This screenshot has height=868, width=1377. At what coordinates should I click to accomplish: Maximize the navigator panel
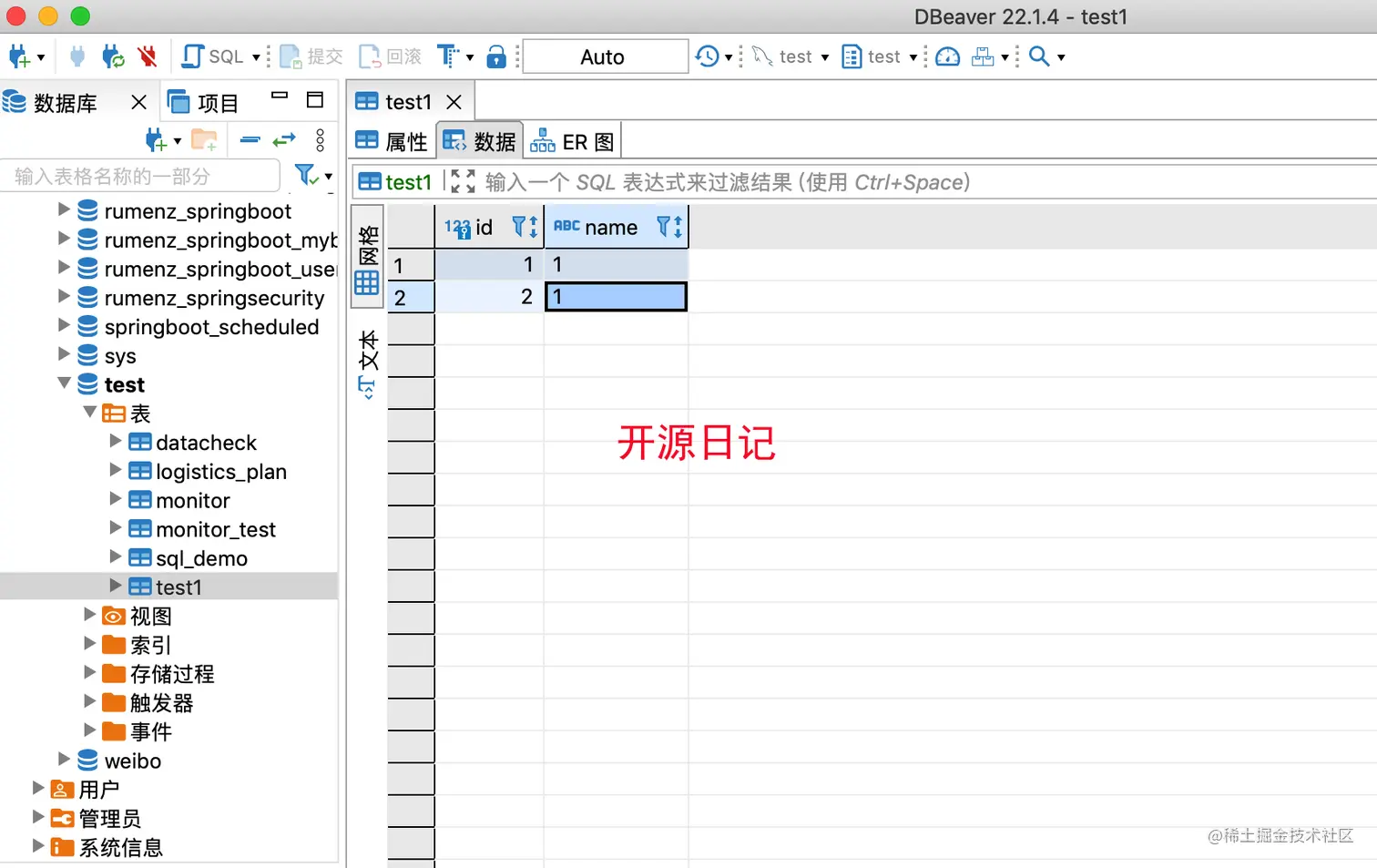tap(315, 99)
